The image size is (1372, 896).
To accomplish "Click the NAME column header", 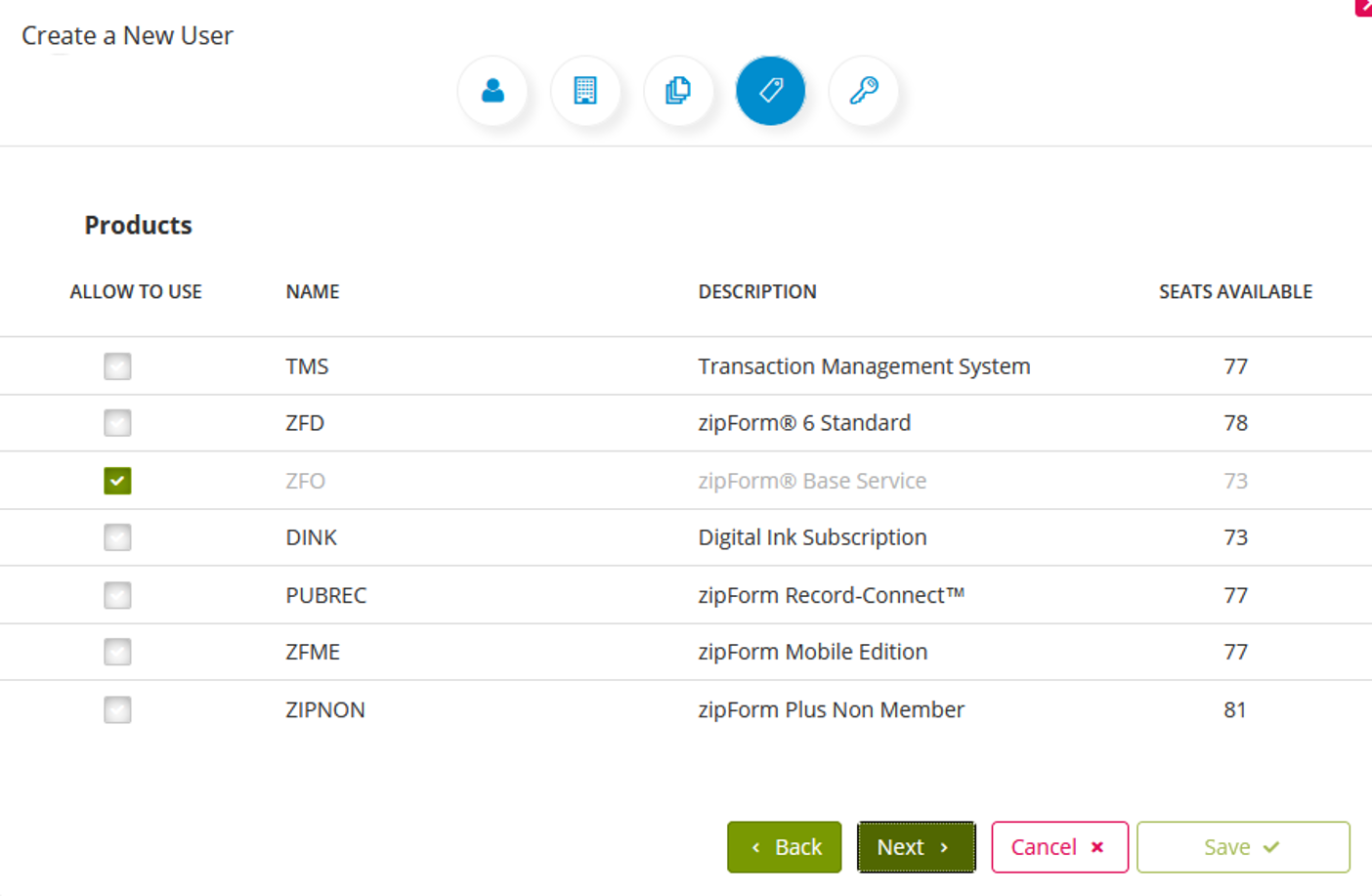I will (x=312, y=291).
